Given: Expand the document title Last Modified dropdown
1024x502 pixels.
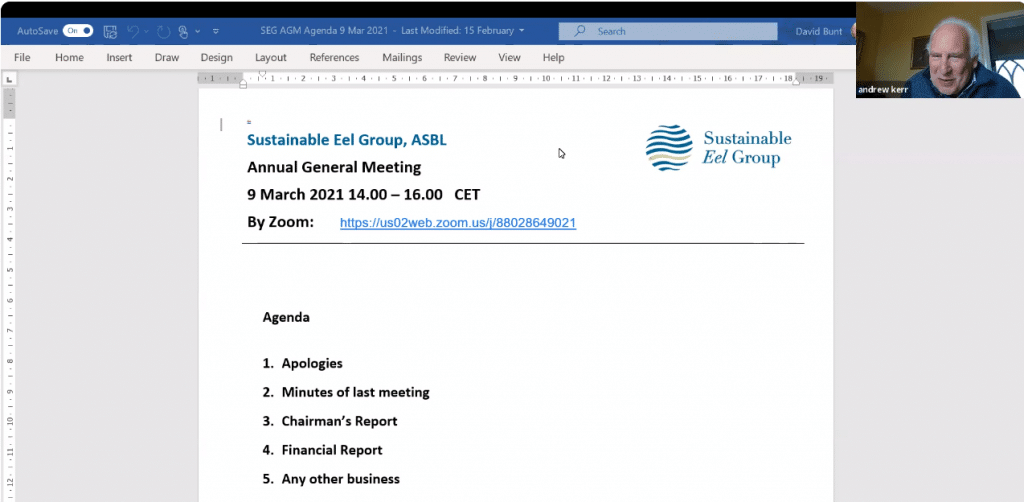Looking at the screenshot, I should (x=522, y=31).
